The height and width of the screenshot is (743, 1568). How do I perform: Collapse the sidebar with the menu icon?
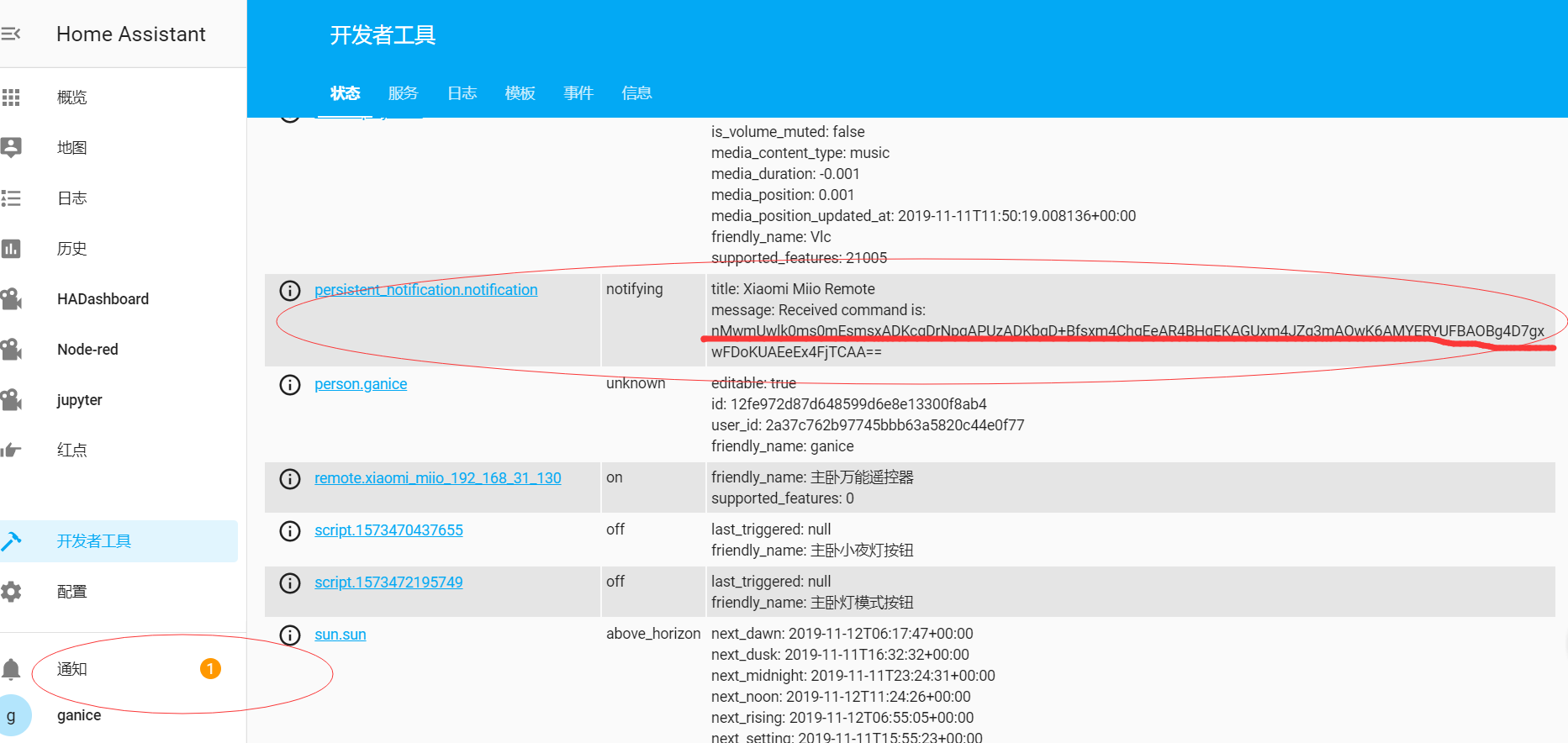11,34
